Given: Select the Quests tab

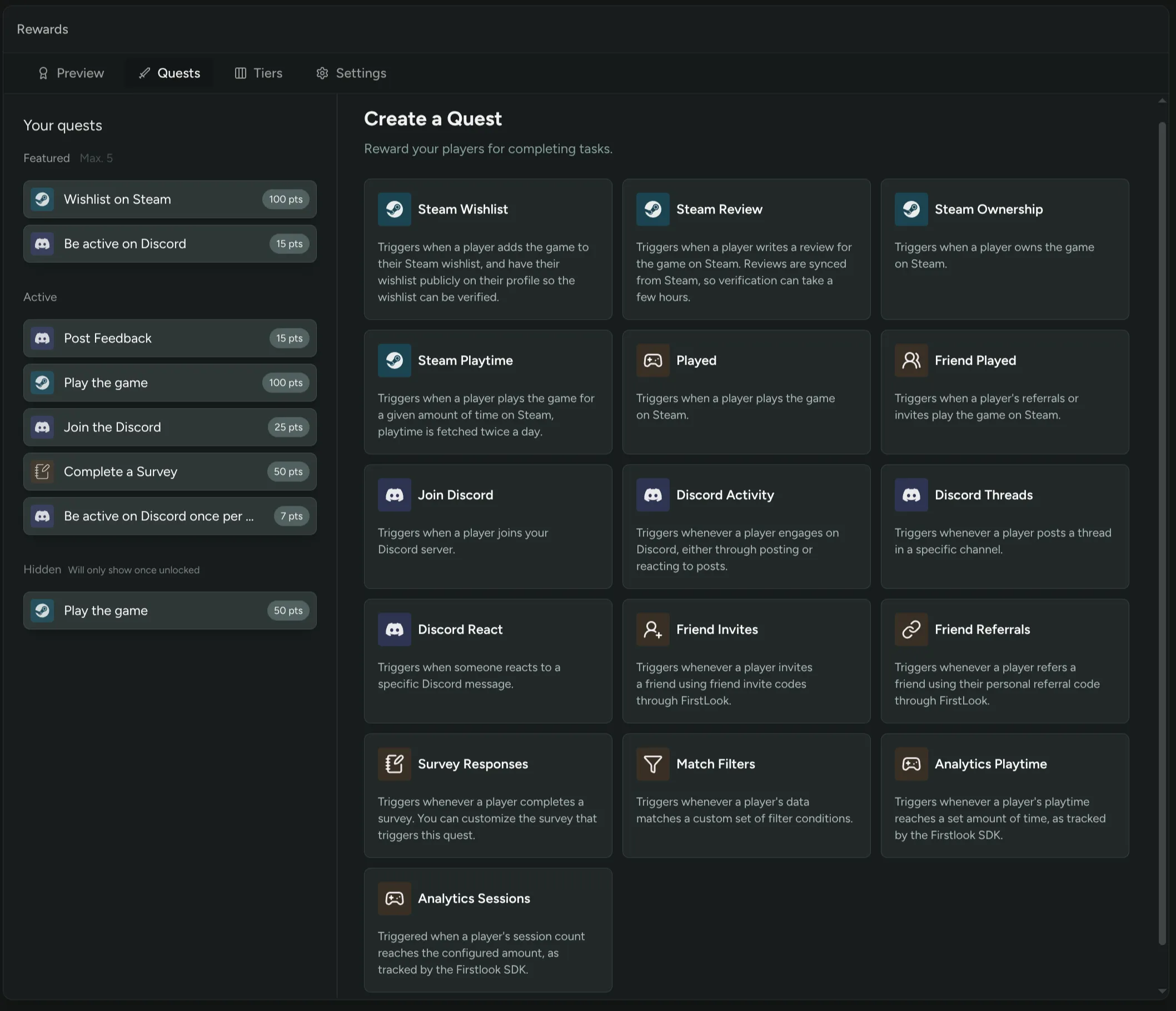Looking at the screenshot, I should click(169, 73).
